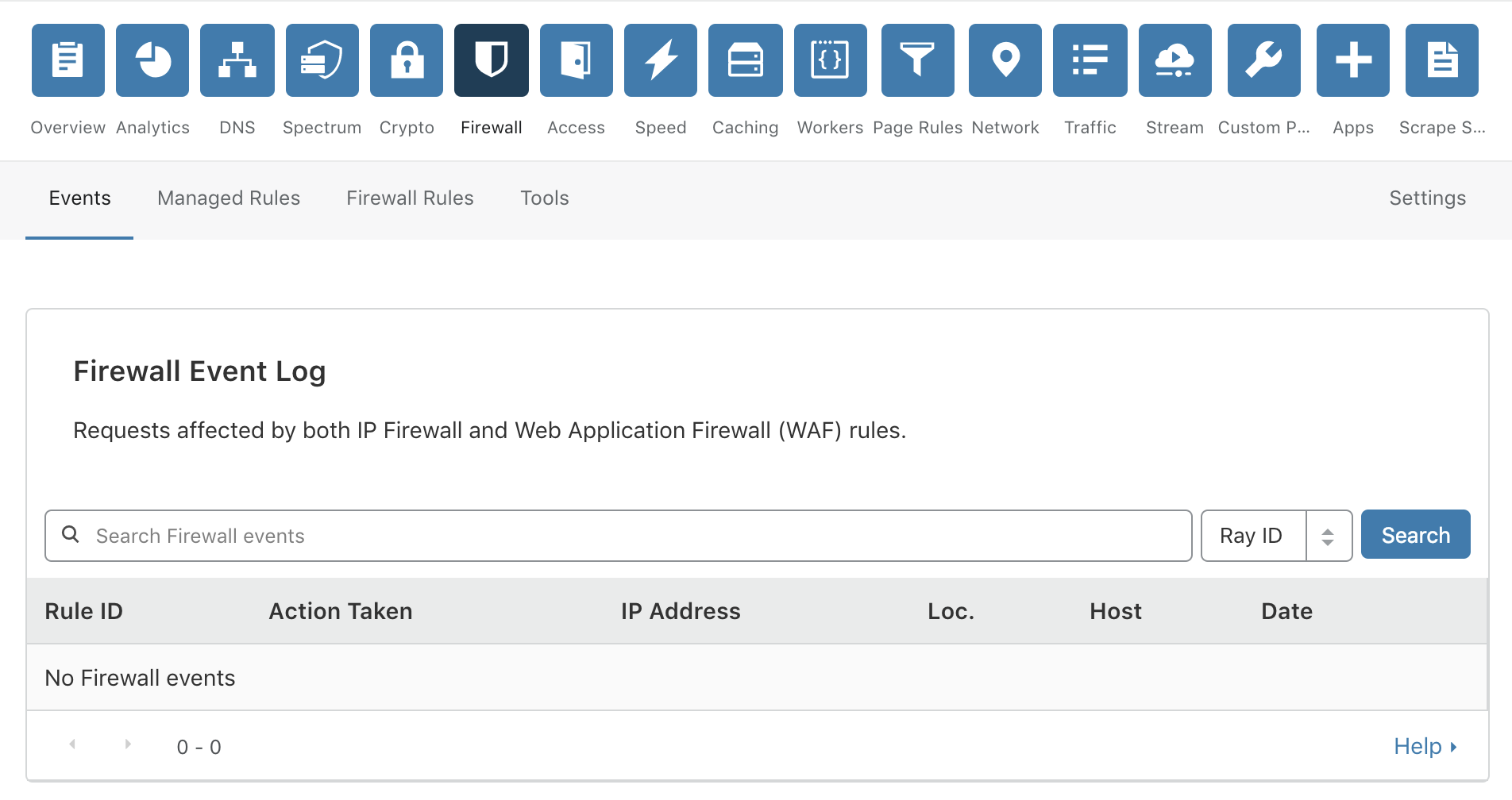Open the firewall Settings tab

1427,198
